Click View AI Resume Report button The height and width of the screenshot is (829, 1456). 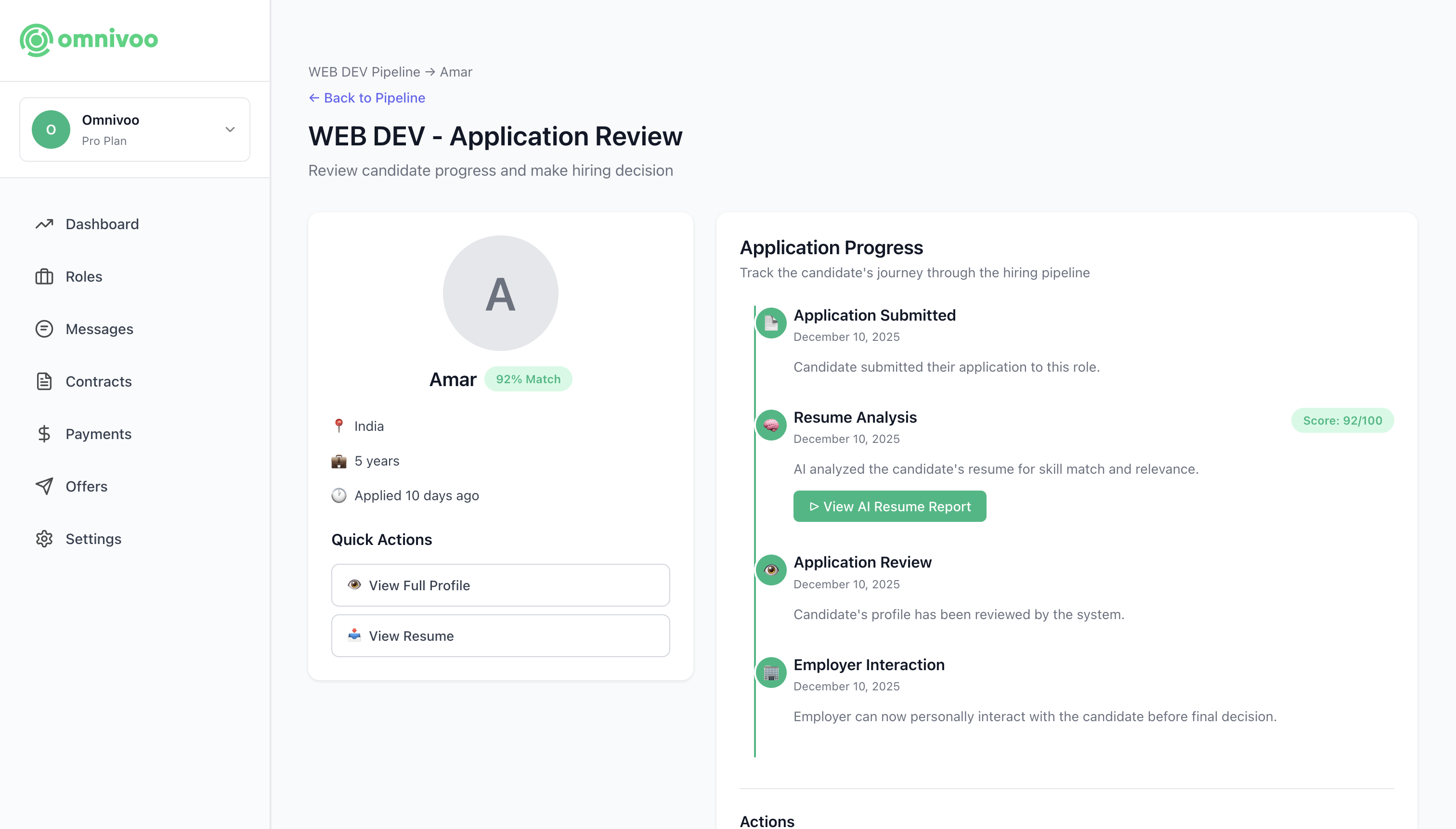point(889,506)
